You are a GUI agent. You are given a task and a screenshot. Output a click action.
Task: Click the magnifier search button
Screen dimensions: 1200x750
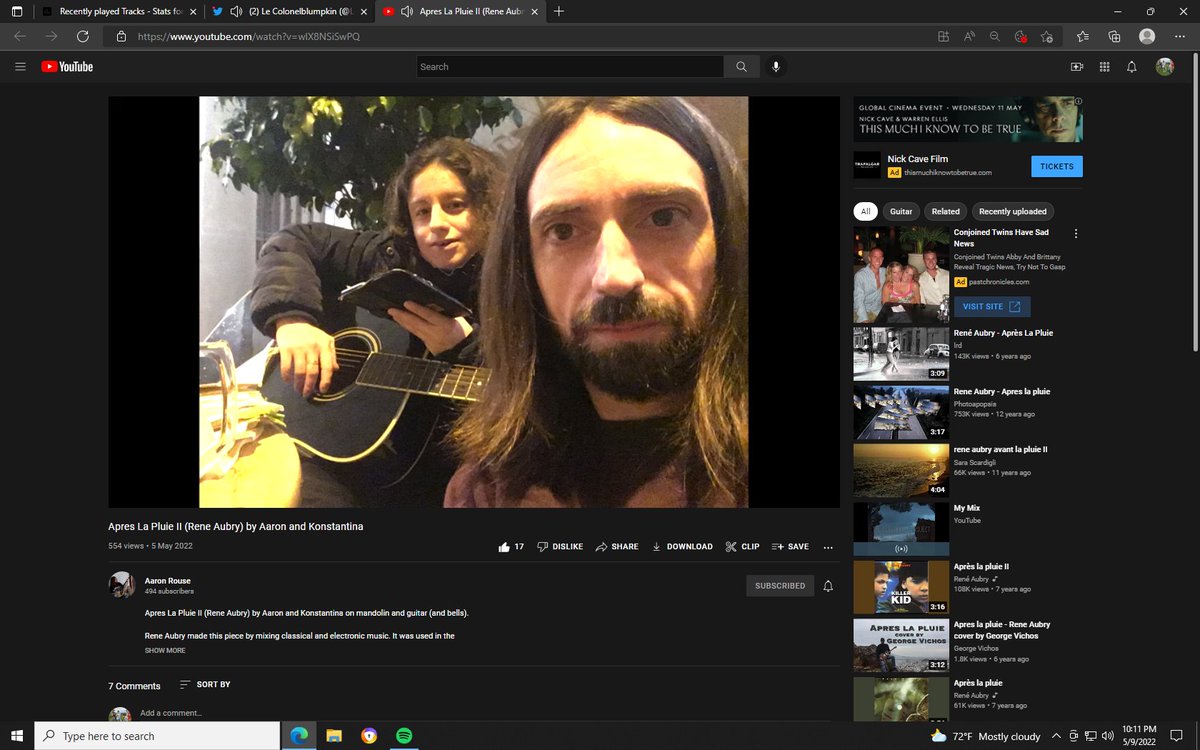[x=741, y=67]
